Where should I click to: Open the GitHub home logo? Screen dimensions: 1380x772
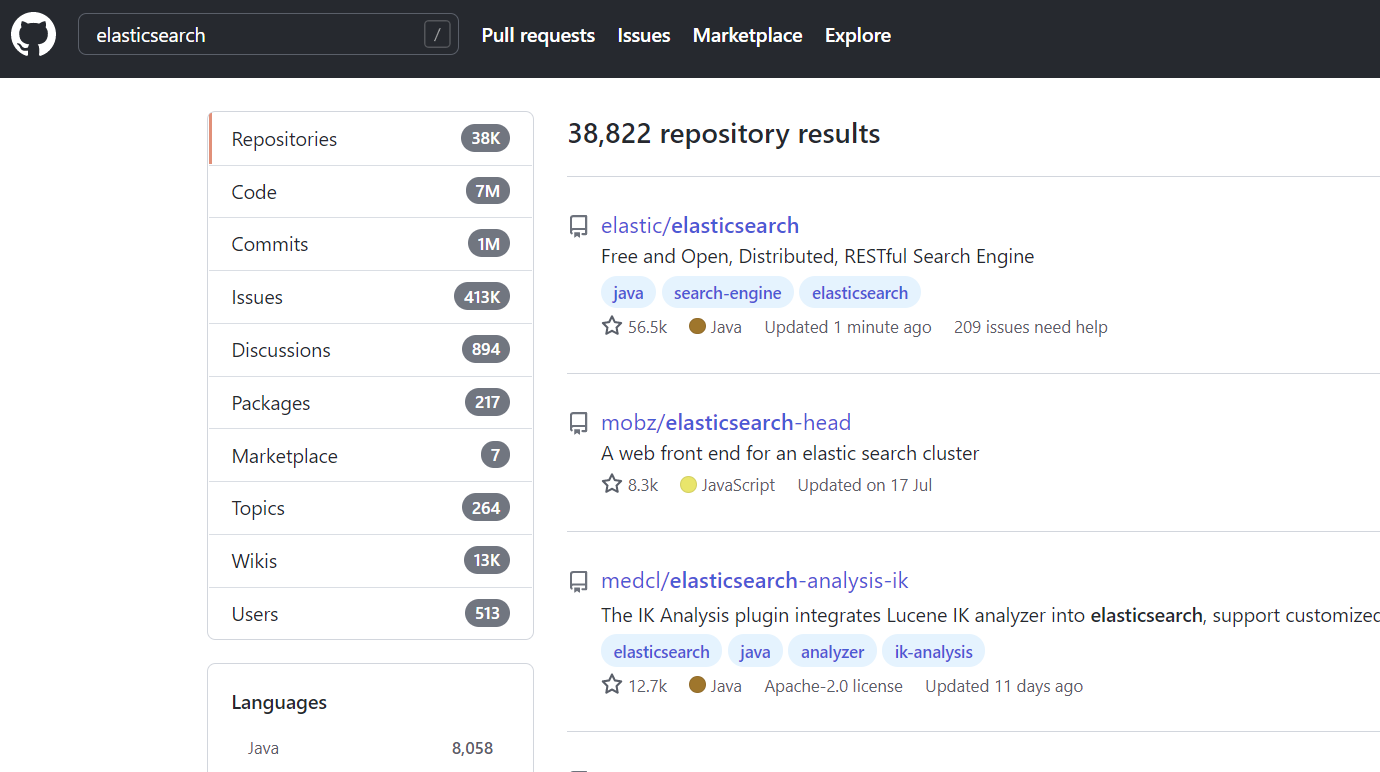pyautogui.click(x=33, y=34)
